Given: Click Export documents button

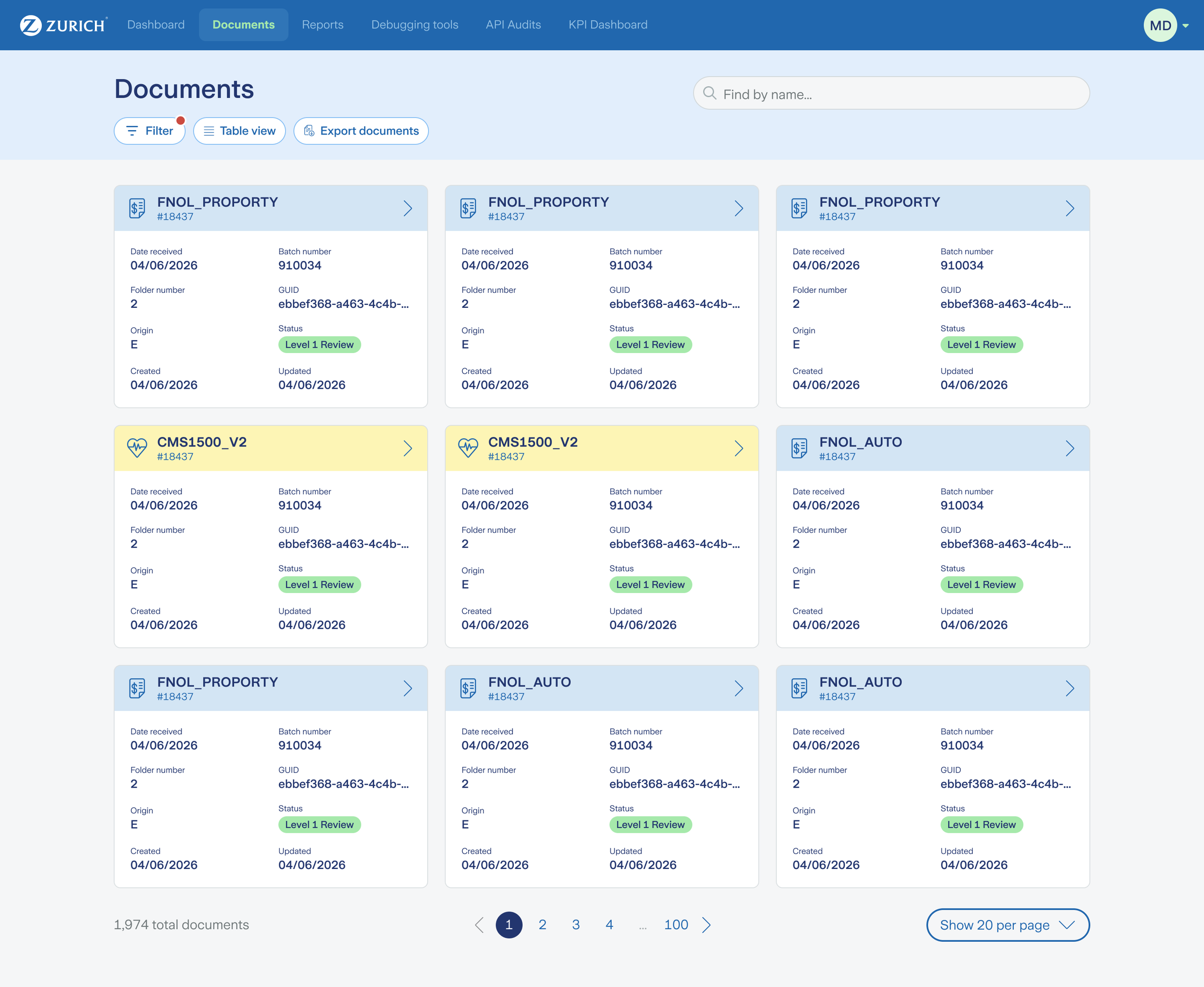Looking at the screenshot, I should point(361,131).
